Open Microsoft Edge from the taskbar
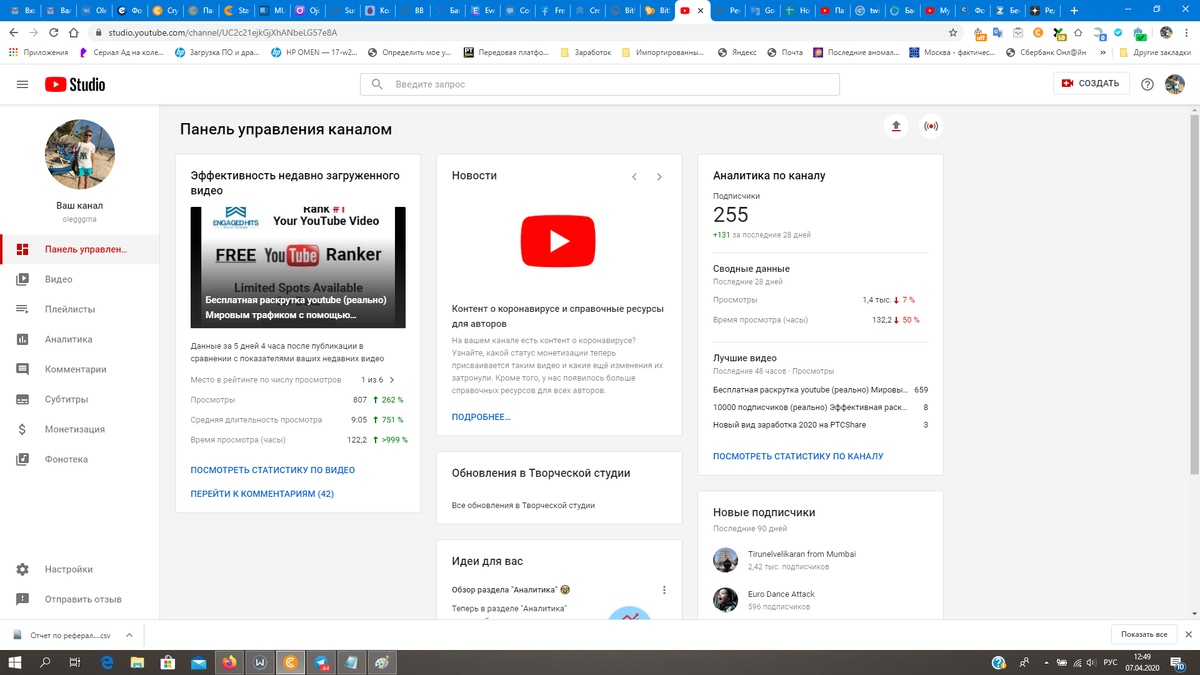The image size is (1200, 675). (107, 662)
